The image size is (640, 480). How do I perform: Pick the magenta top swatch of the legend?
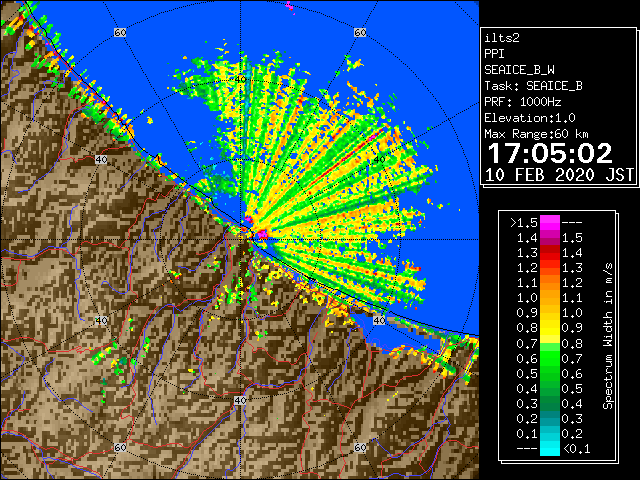550,223
